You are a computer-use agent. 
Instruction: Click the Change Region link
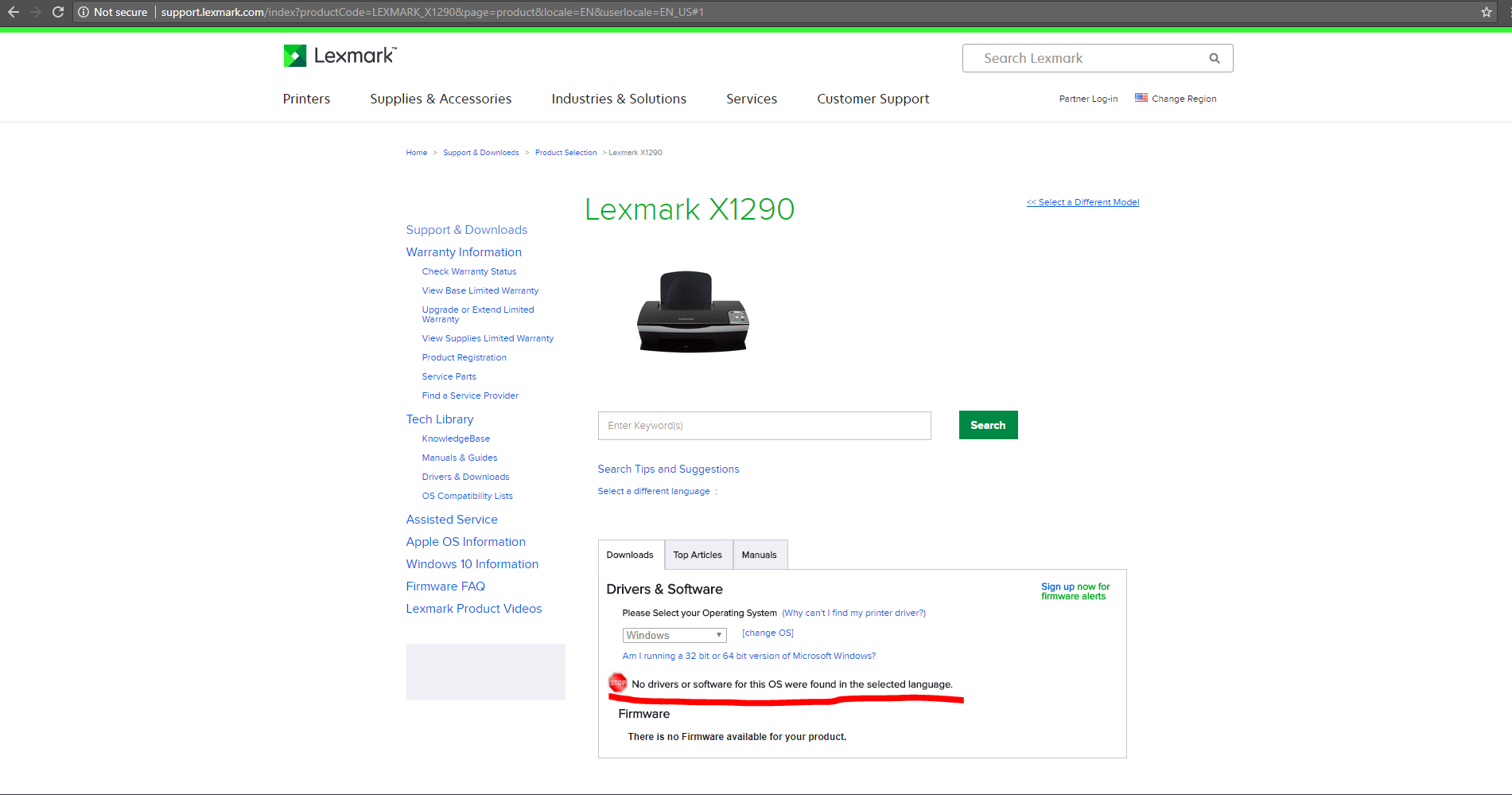coord(1184,99)
